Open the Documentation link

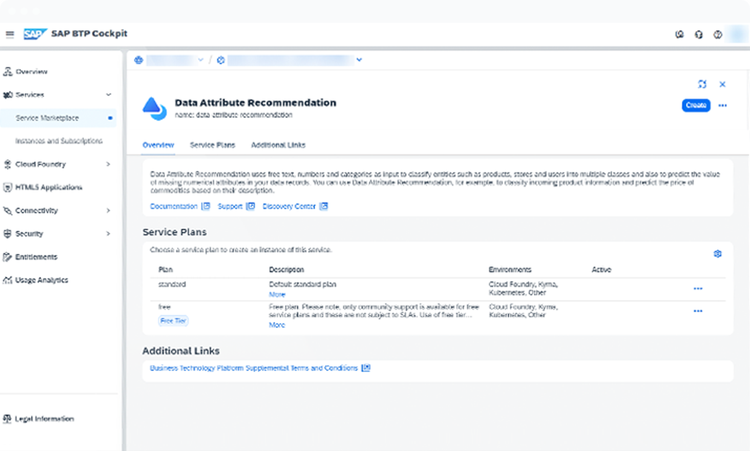174,206
